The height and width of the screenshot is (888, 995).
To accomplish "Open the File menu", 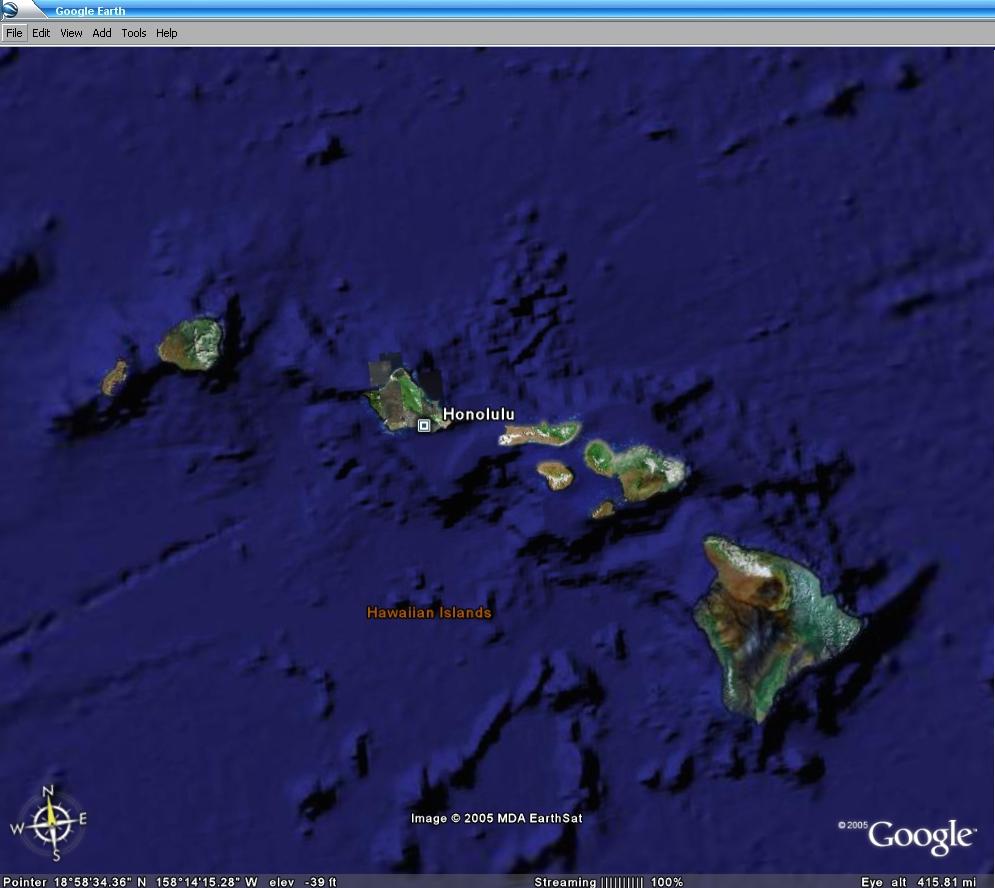I will (14, 33).
